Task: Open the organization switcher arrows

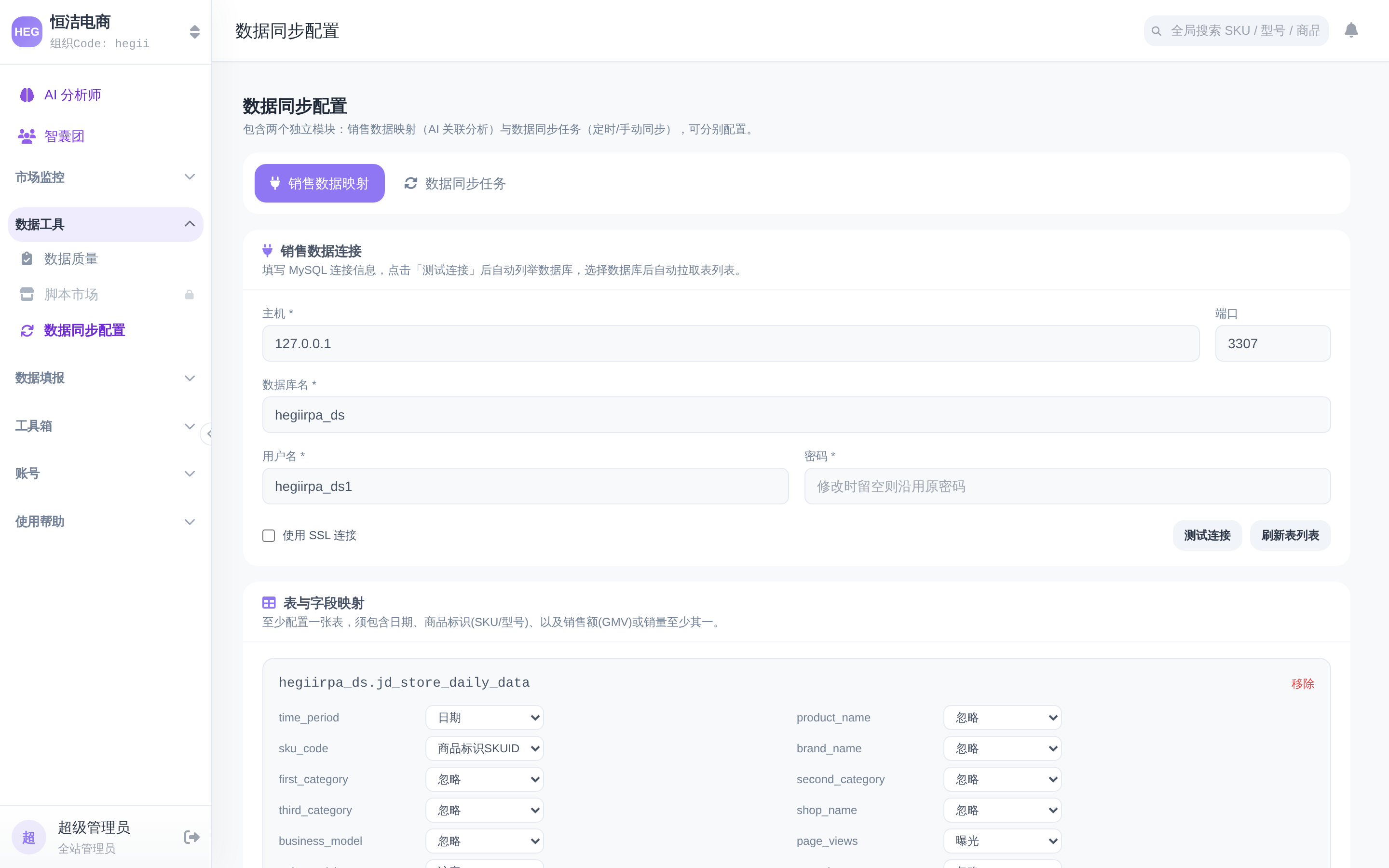Action: (x=194, y=31)
